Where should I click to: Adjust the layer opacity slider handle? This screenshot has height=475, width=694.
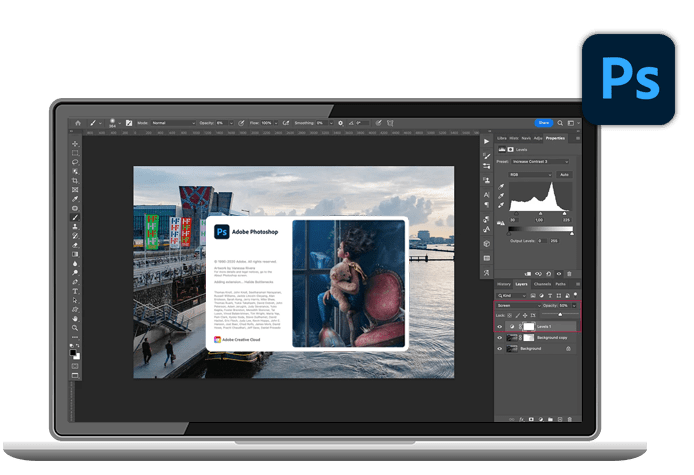[x=560, y=314]
